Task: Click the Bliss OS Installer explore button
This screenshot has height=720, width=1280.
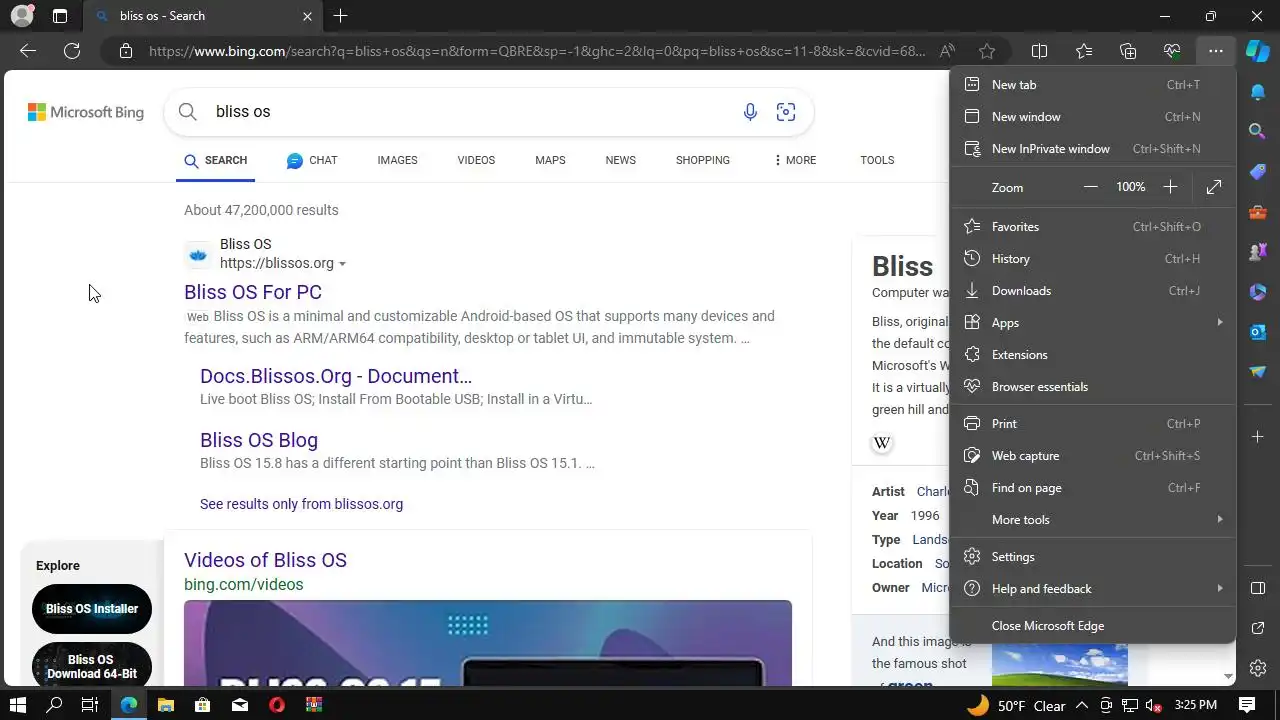Action: coord(92,609)
